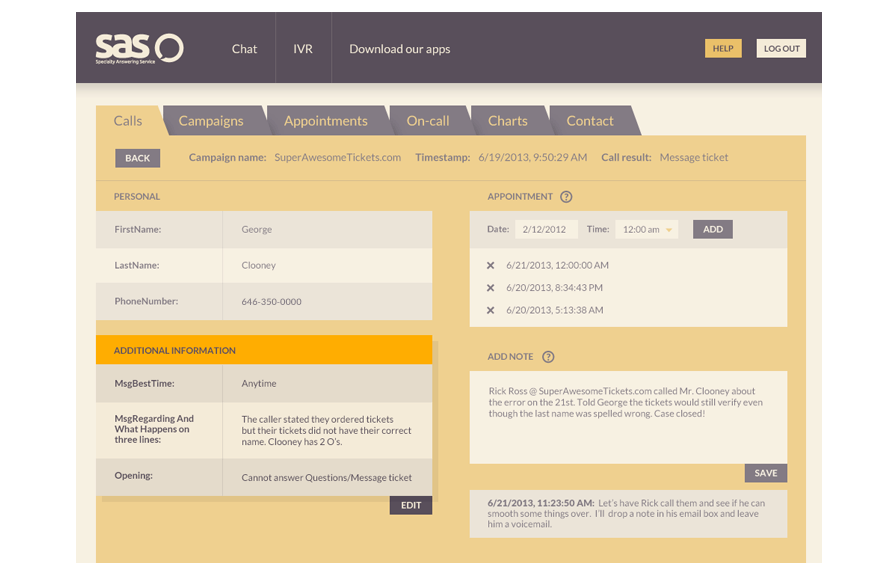Screen dimensions: 896x580
Task: Open the Appointment help icon
Action: [x=567, y=196]
